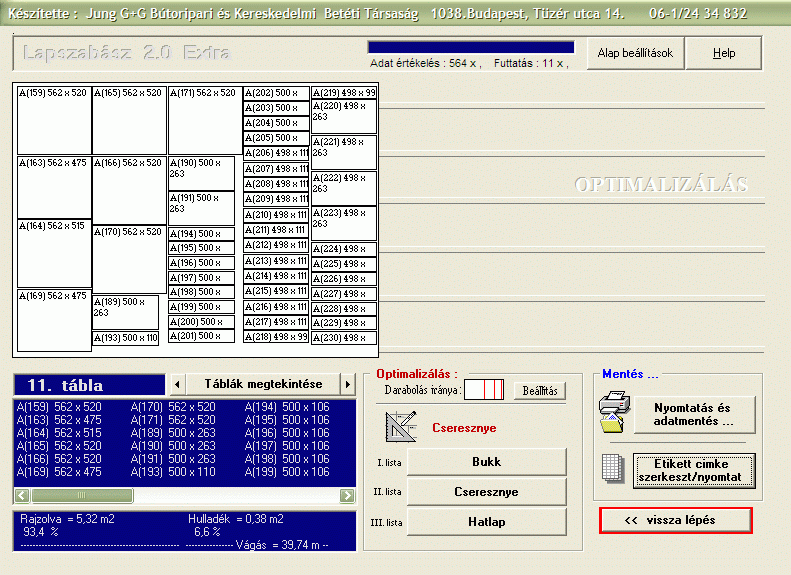Click the parts list horizontal scrollbar thumb
Screen dimensions: 791x575
pyautogui.click(x=82, y=495)
